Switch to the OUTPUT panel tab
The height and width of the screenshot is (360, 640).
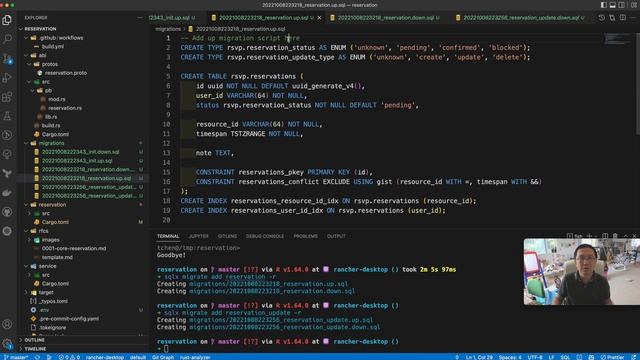click(x=336, y=236)
